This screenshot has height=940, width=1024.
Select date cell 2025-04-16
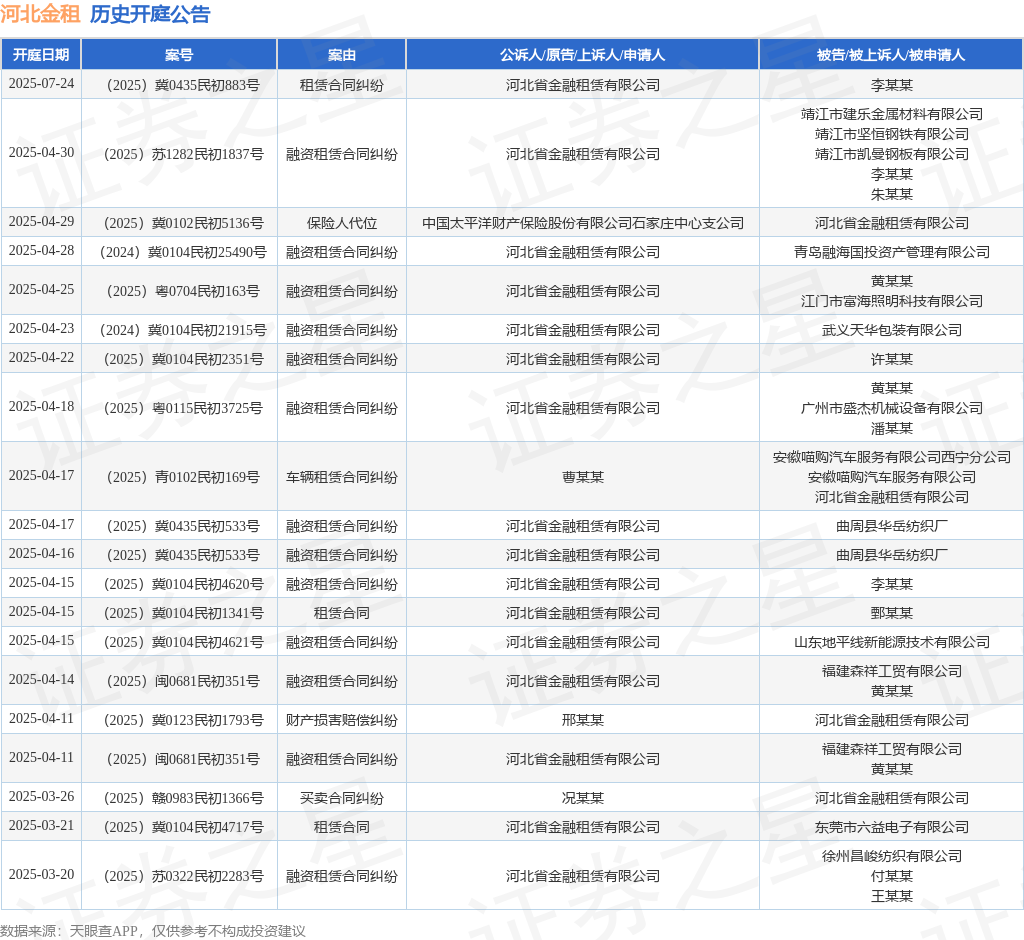click(41, 554)
